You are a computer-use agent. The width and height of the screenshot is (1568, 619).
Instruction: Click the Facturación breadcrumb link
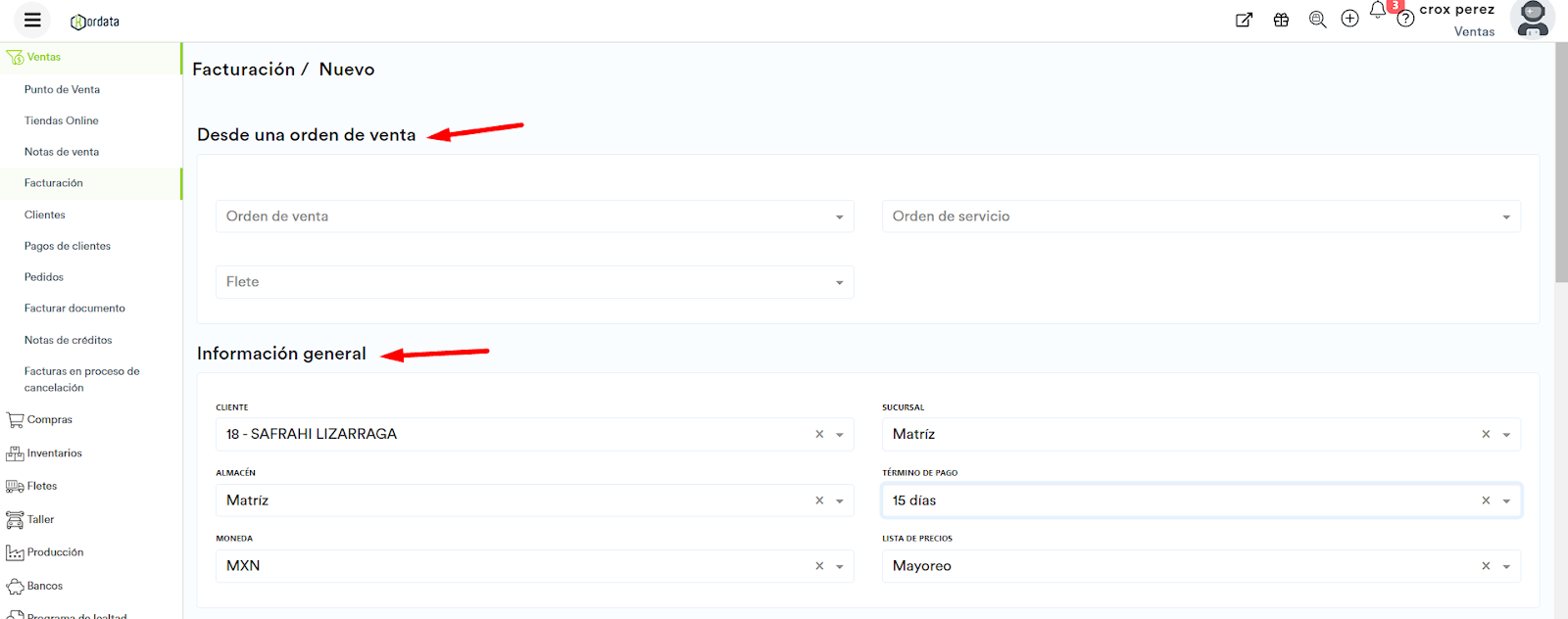pyautogui.click(x=243, y=70)
